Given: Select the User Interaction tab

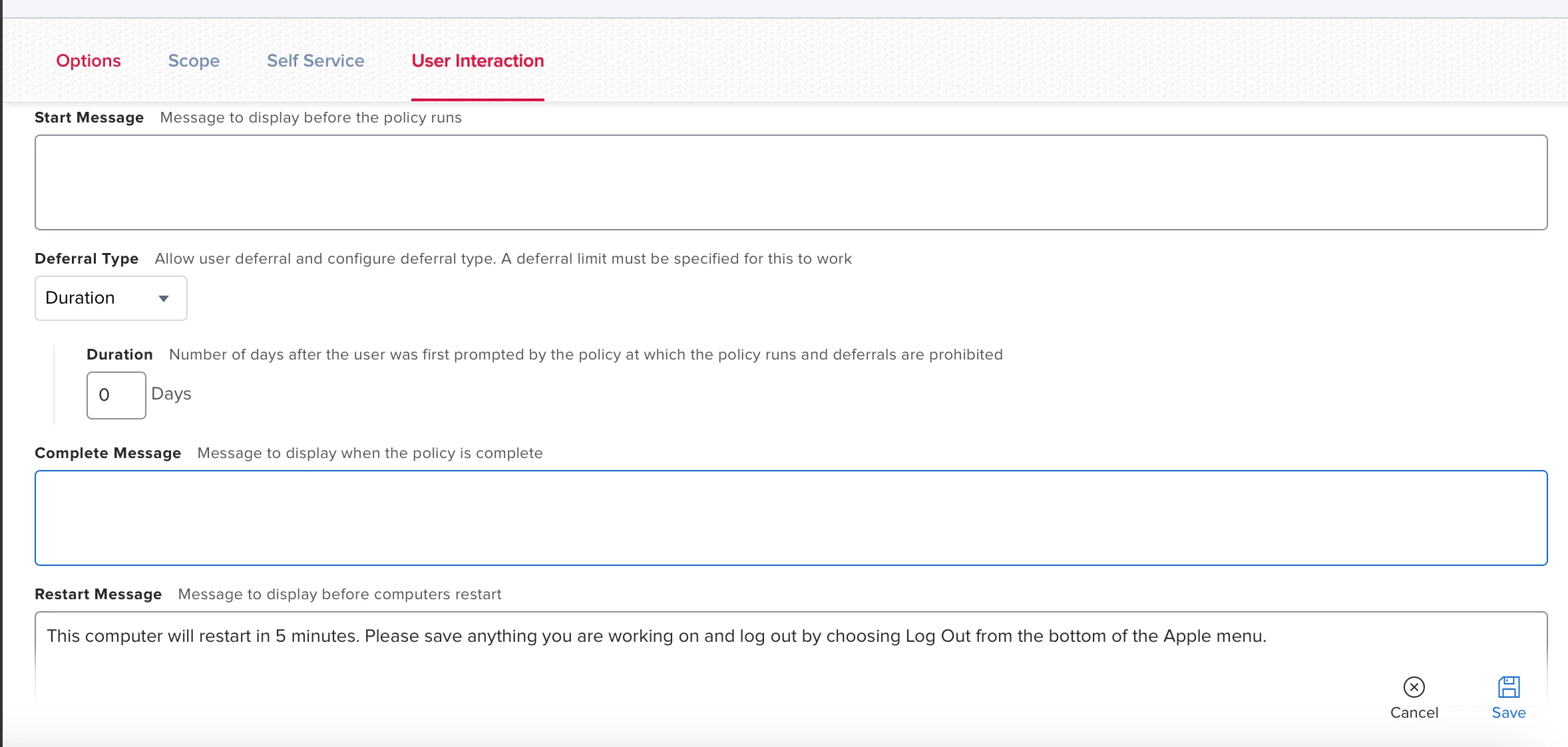Looking at the screenshot, I should pyautogui.click(x=478, y=61).
